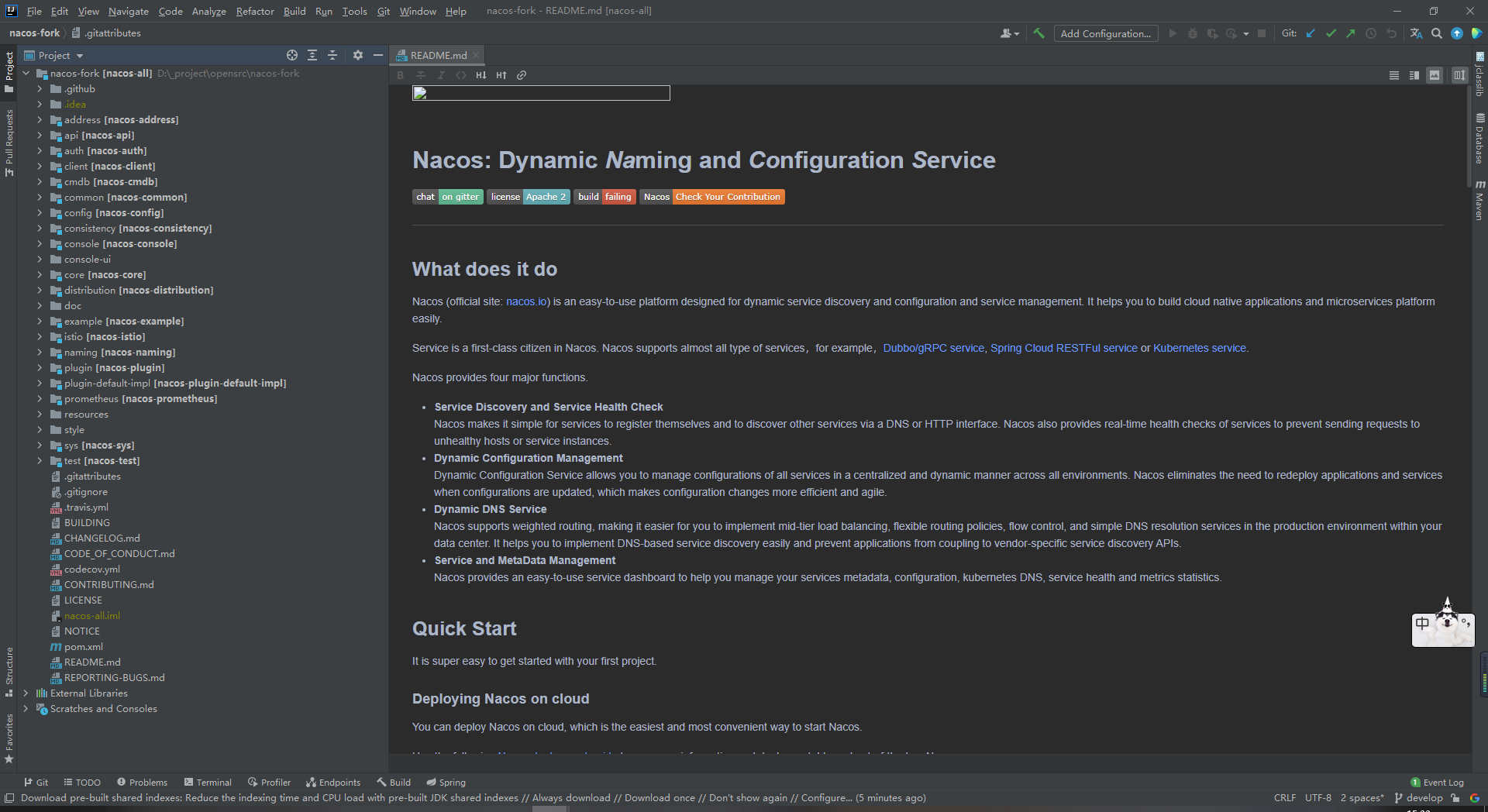Click the italic markdown formatting icon
This screenshot has width=1488, height=812.
(x=441, y=75)
